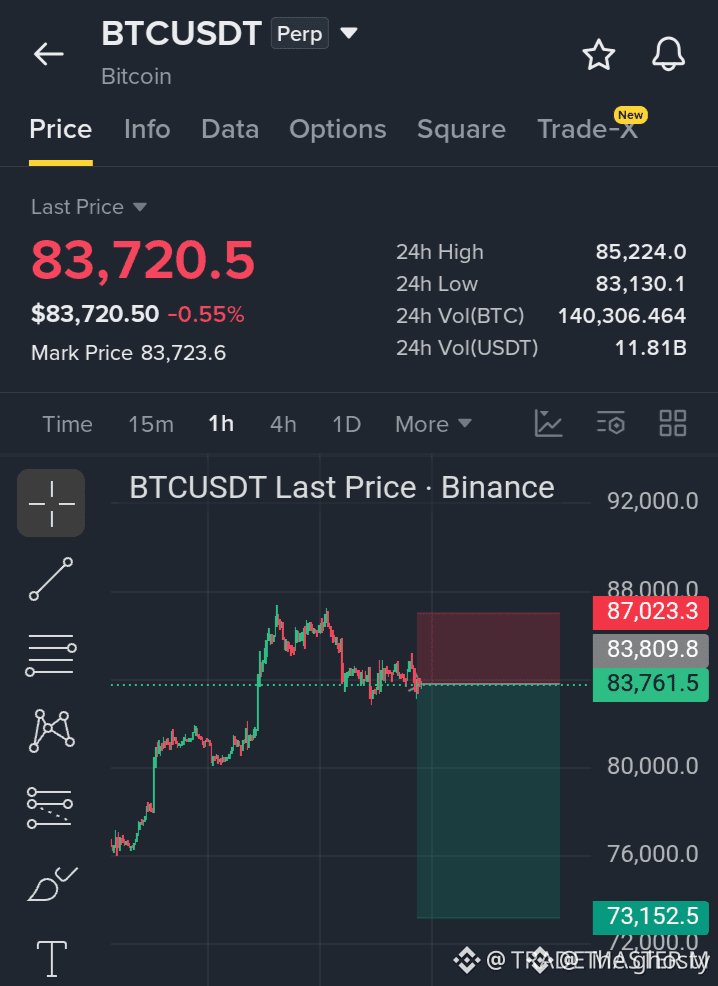Expand the BTCUSDT Perp pair dropdown

(x=349, y=33)
